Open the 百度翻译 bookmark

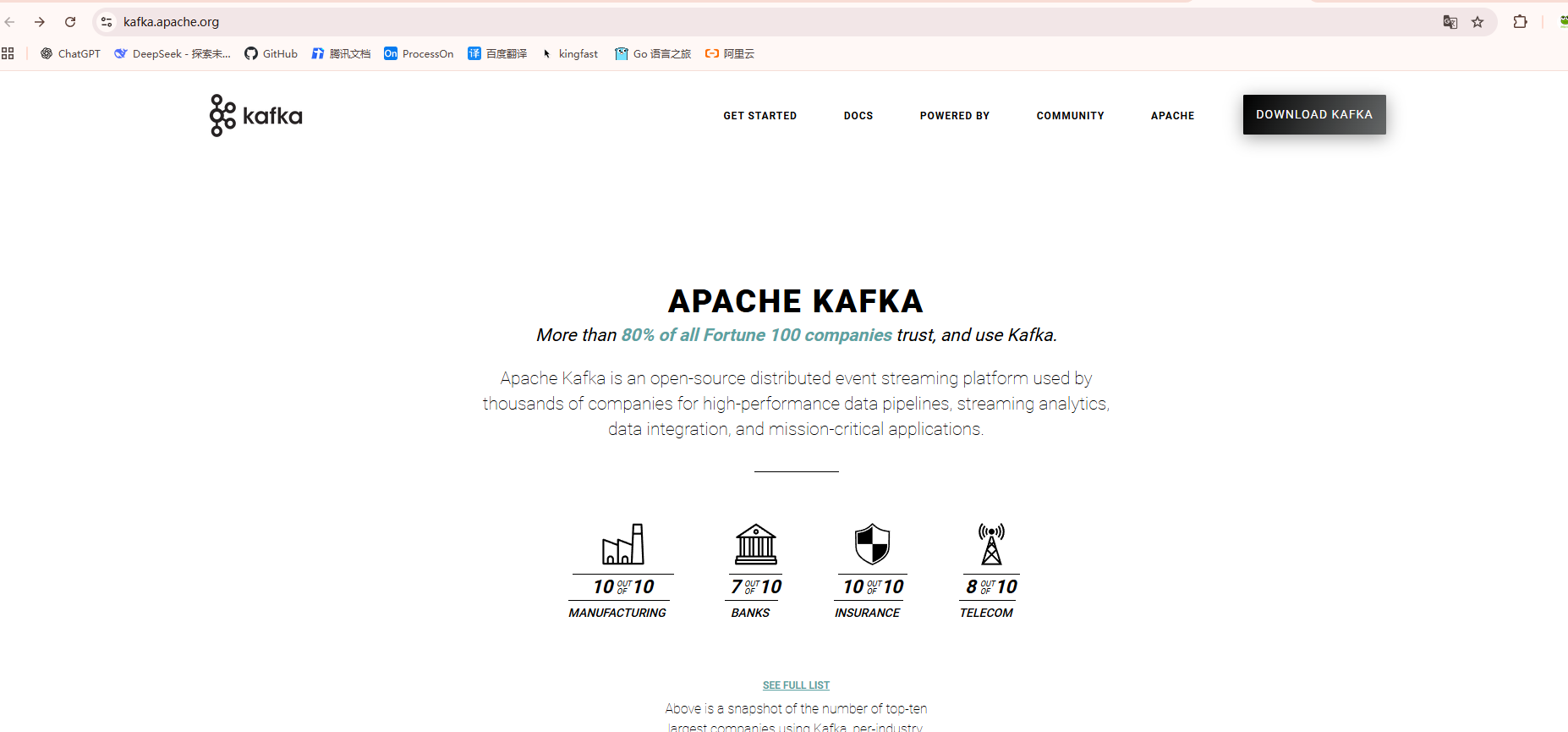click(x=497, y=53)
